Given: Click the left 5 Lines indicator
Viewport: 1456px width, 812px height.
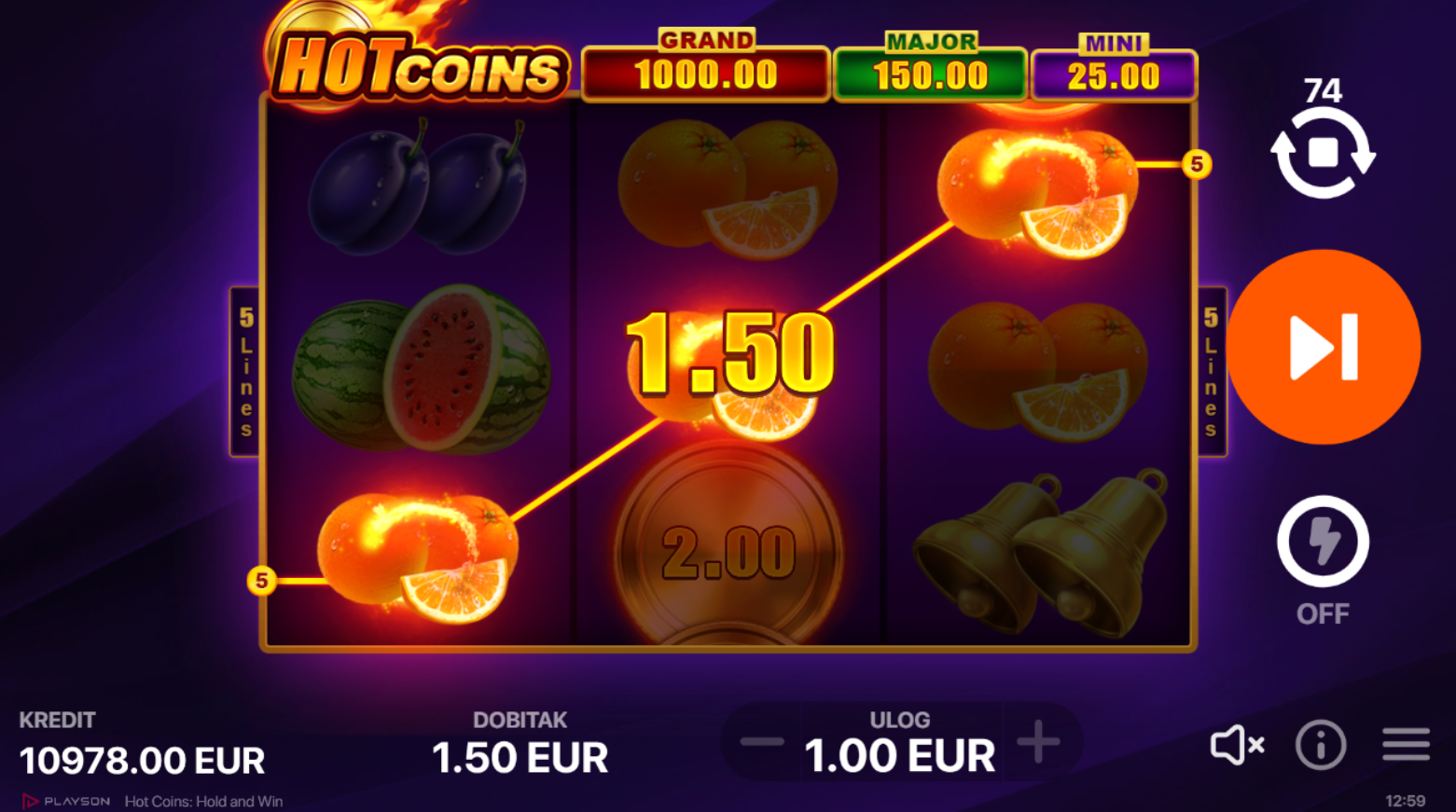Looking at the screenshot, I should coord(245,371).
